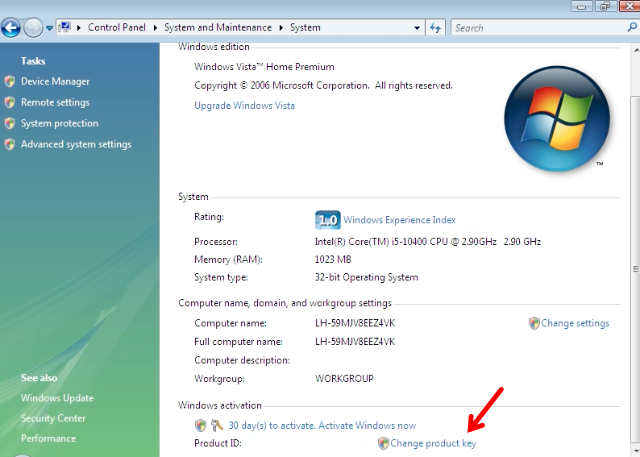This screenshot has height=457, width=640.
Task: Click the WORKGROUP value
Action: click(344, 379)
